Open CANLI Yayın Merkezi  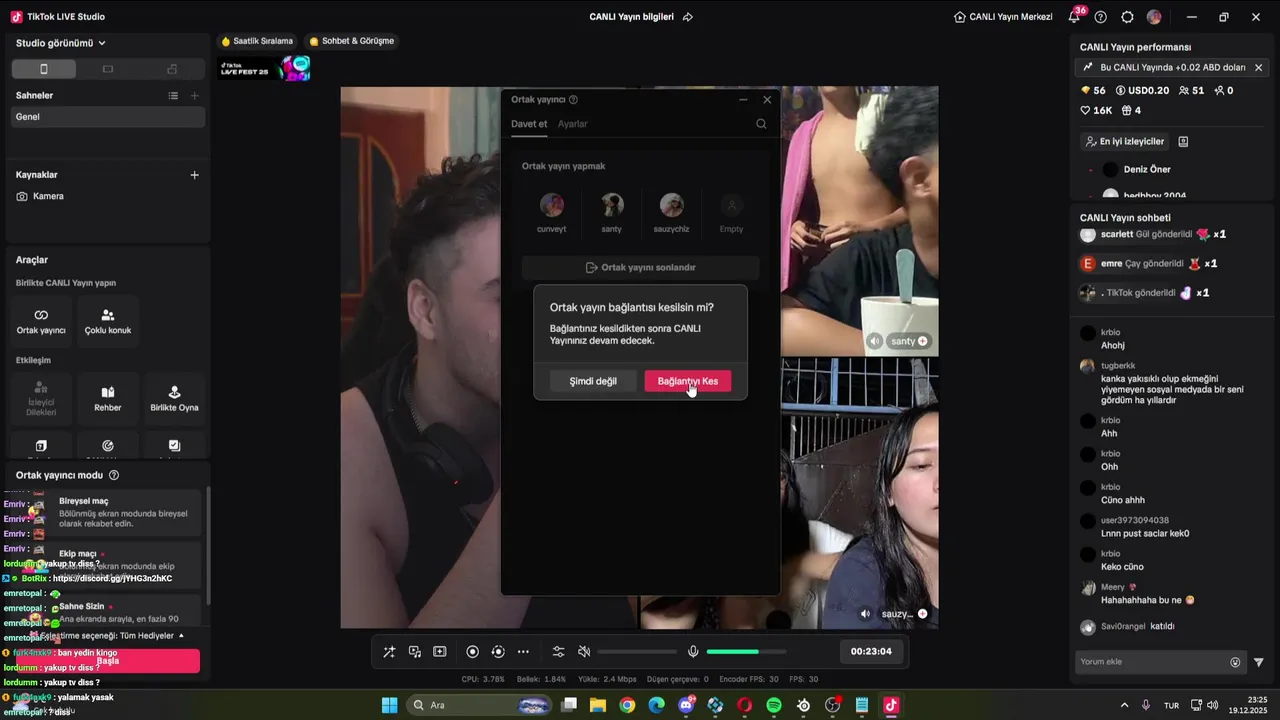1003,17
